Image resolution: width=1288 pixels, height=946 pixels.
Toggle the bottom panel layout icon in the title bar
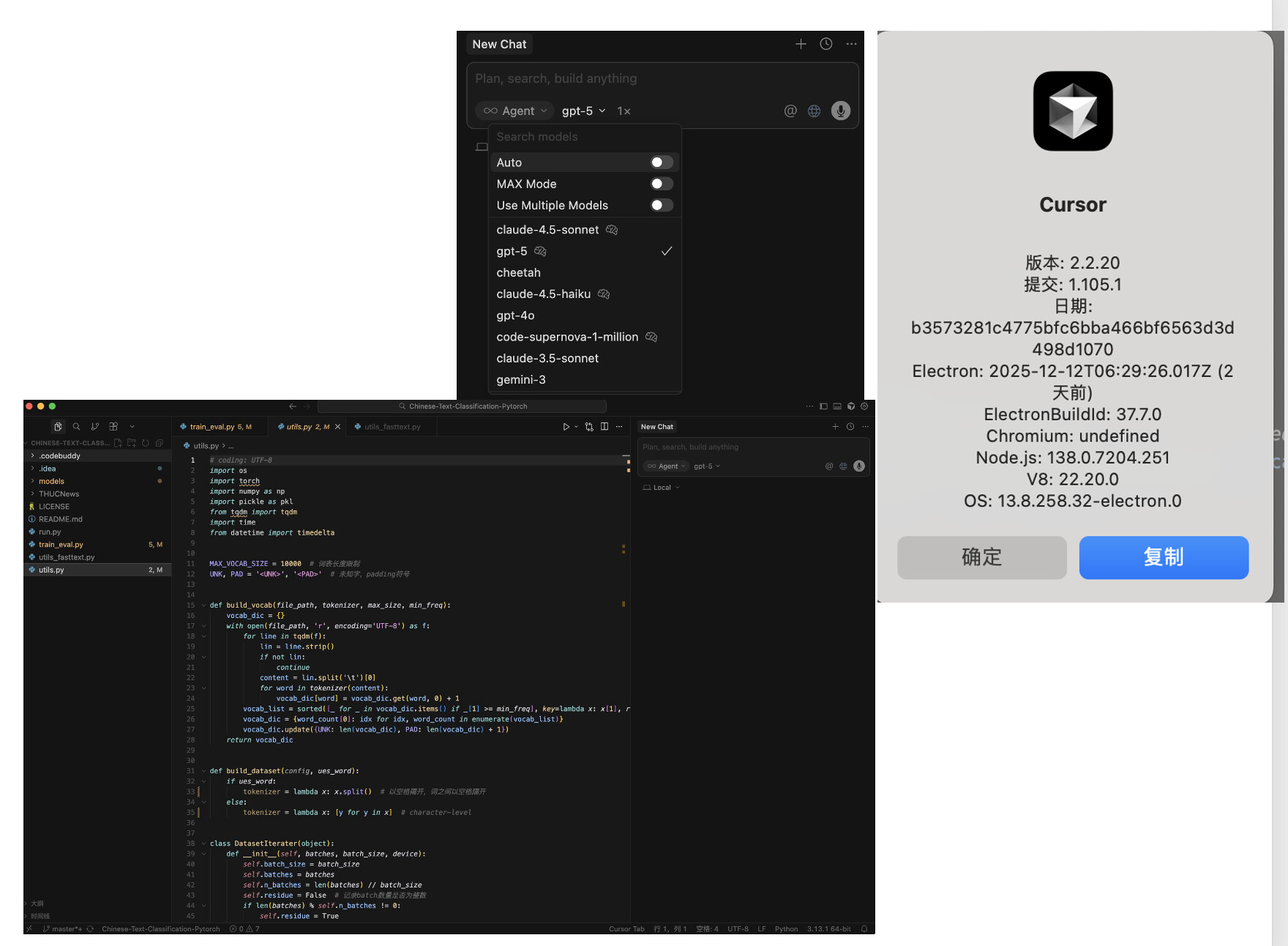[837, 406]
